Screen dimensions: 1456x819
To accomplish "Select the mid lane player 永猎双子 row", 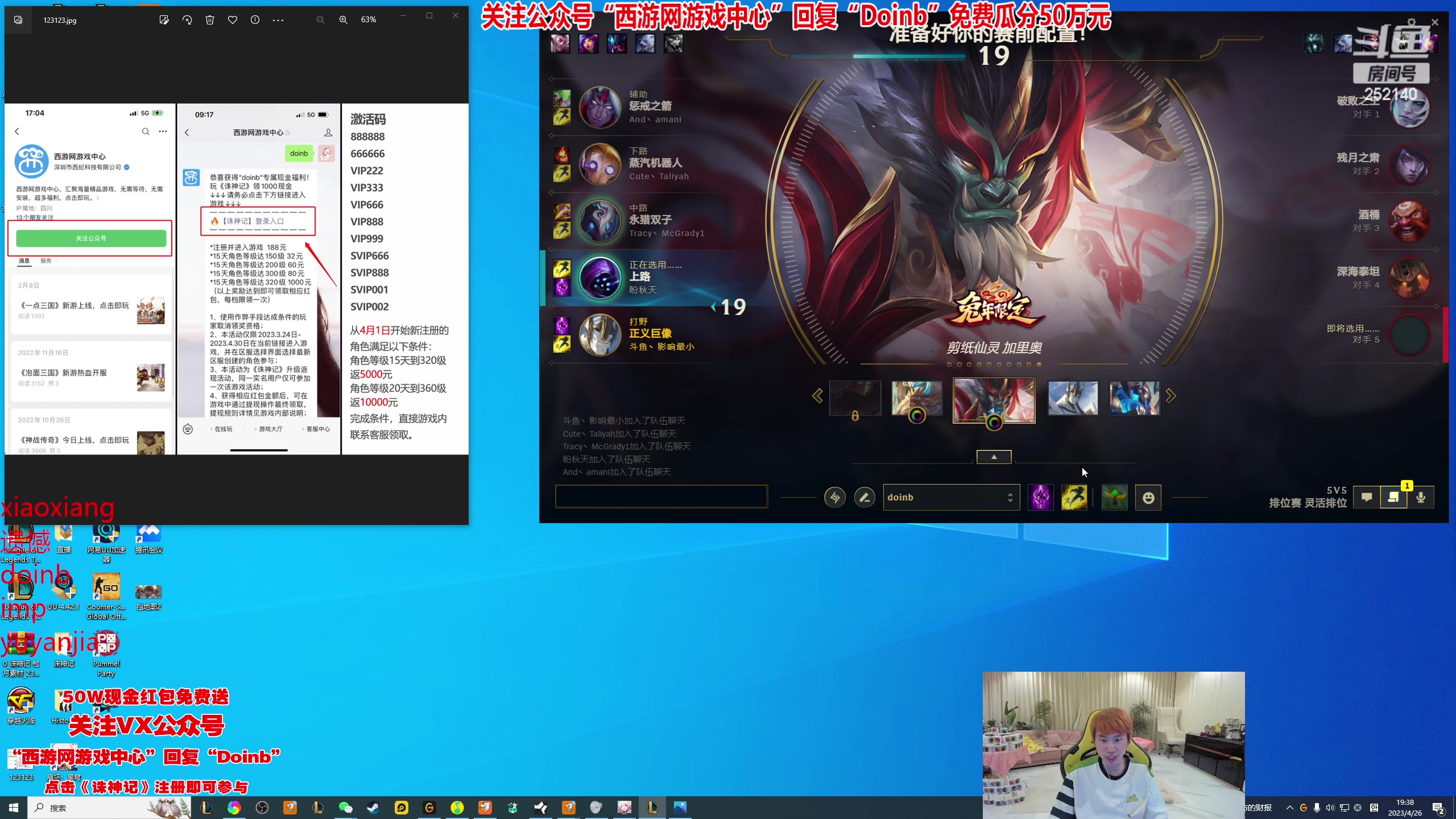I will pyautogui.click(x=654, y=220).
